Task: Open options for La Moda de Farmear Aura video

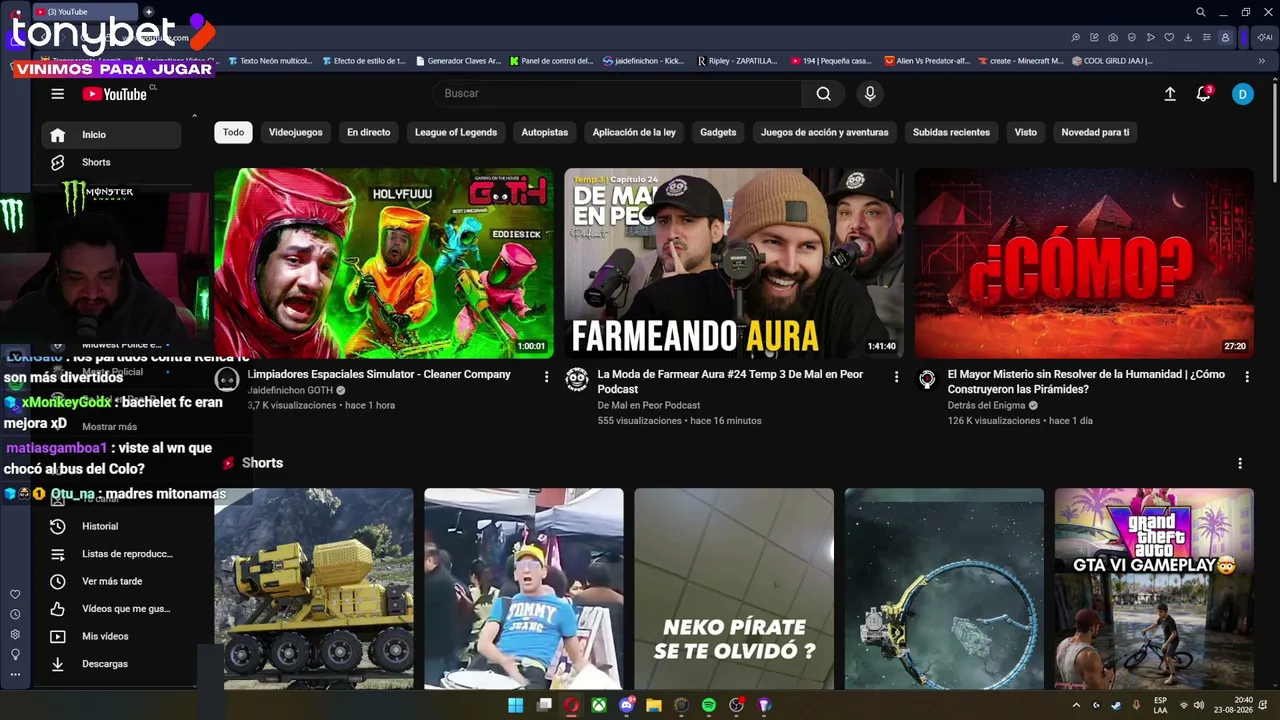Action: coord(896,377)
